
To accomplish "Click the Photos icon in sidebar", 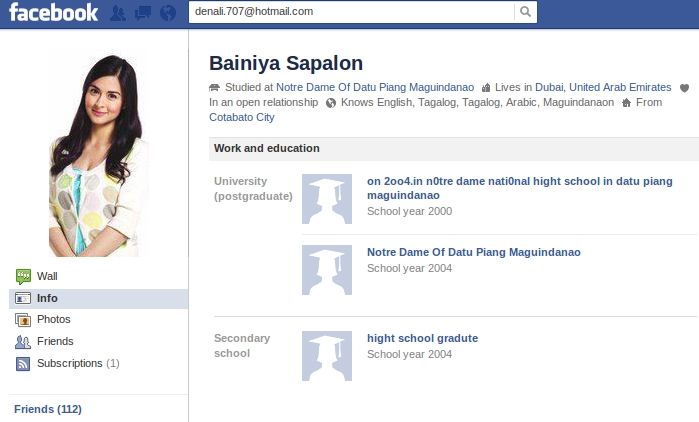I will pos(23,320).
